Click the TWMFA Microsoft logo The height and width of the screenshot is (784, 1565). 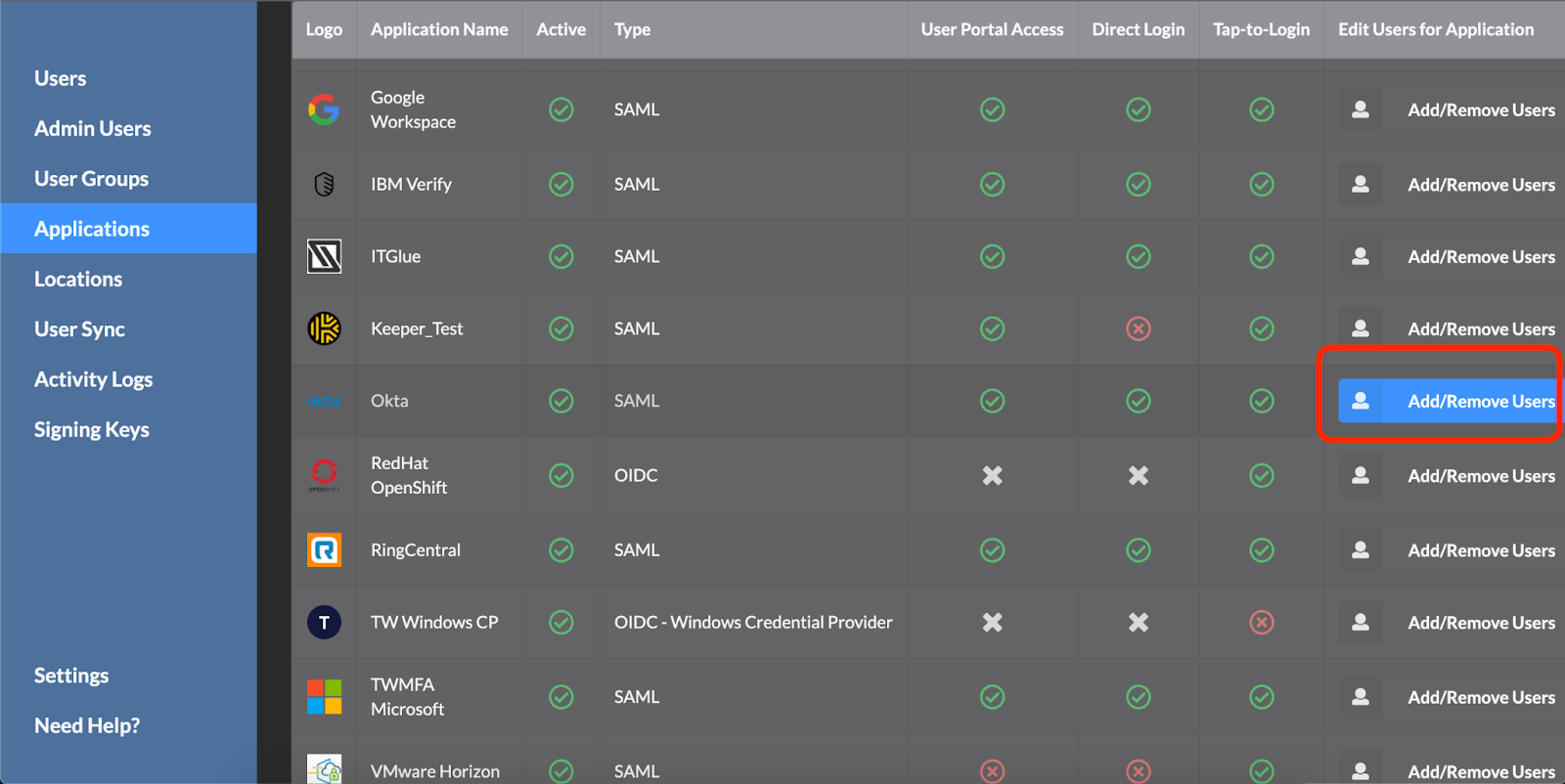pyautogui.click(x=324, y=697)
